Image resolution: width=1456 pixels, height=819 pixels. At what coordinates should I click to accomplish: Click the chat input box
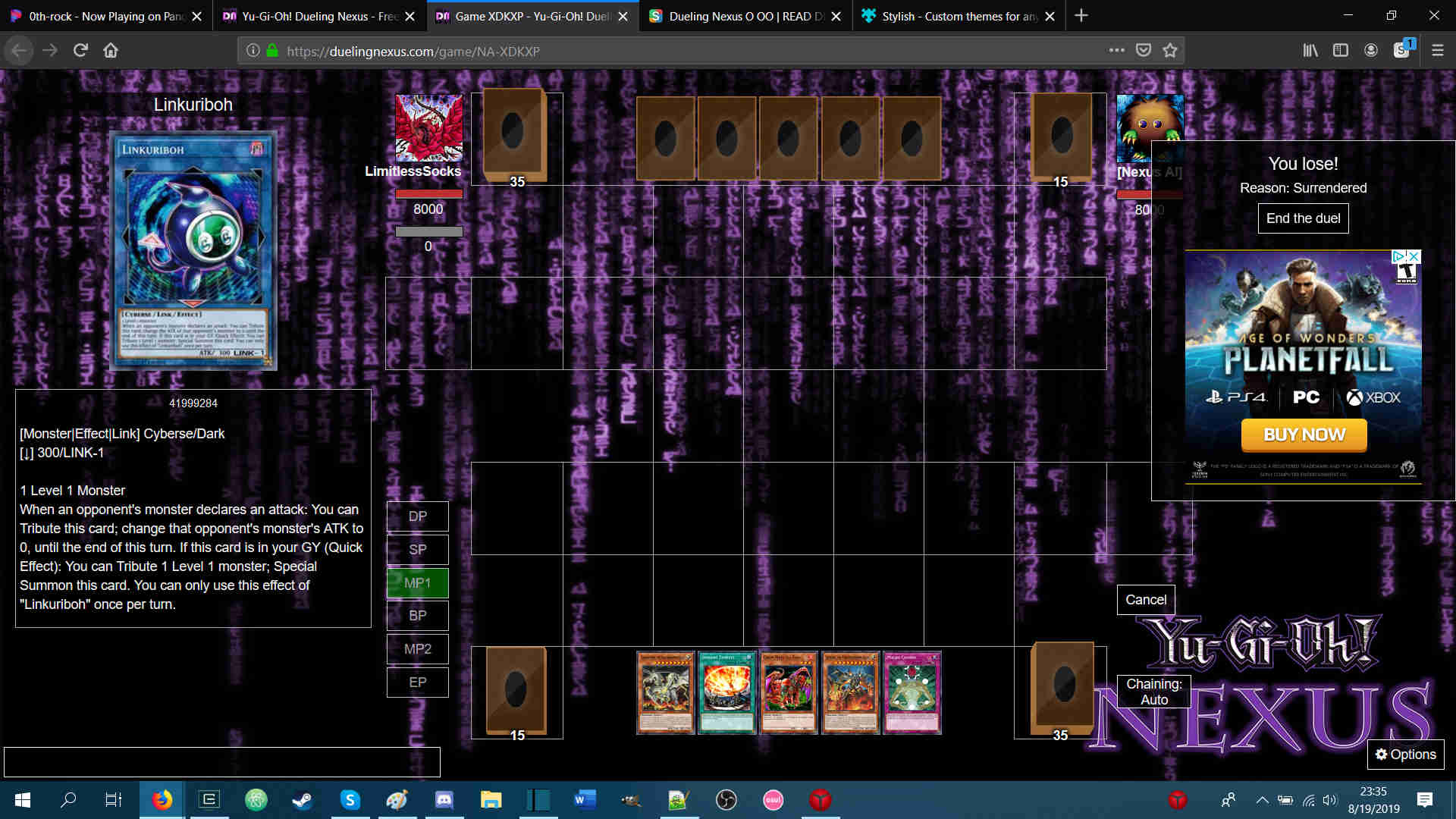(x=222, y=761)
